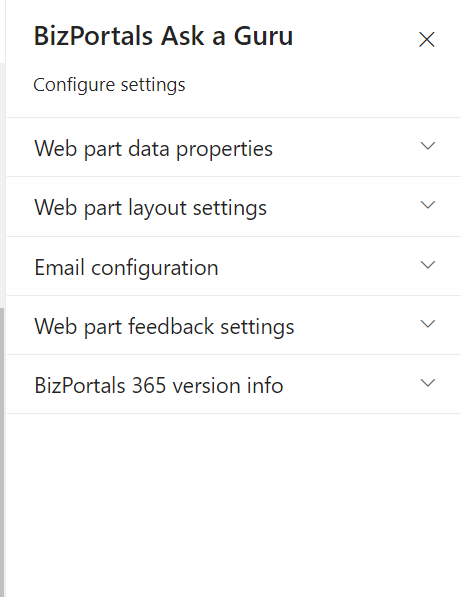Image resolution: width=461 pixels, height=597 pixels.
Task: Select the Web part feedback settings title
Action: tap(164, 327)
